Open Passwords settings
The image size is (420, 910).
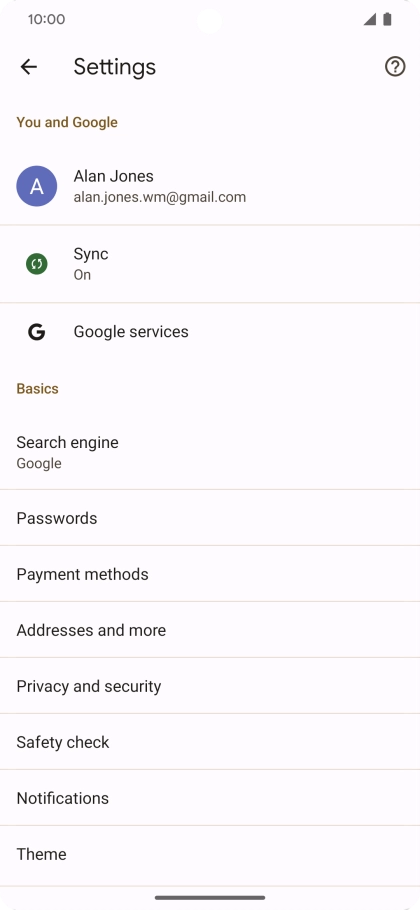point(210,518)
